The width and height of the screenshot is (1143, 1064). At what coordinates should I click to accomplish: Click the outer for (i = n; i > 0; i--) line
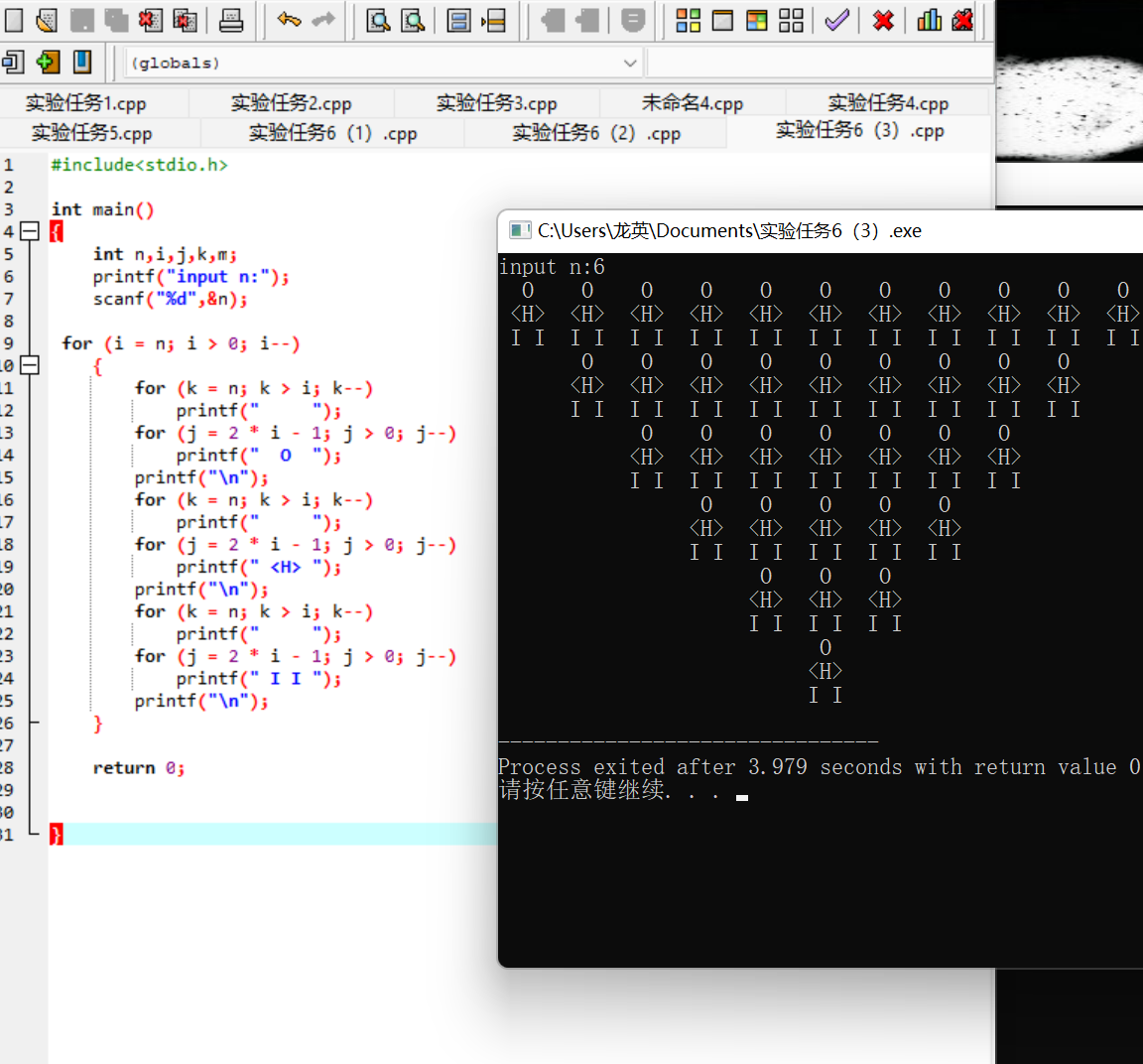181,343
